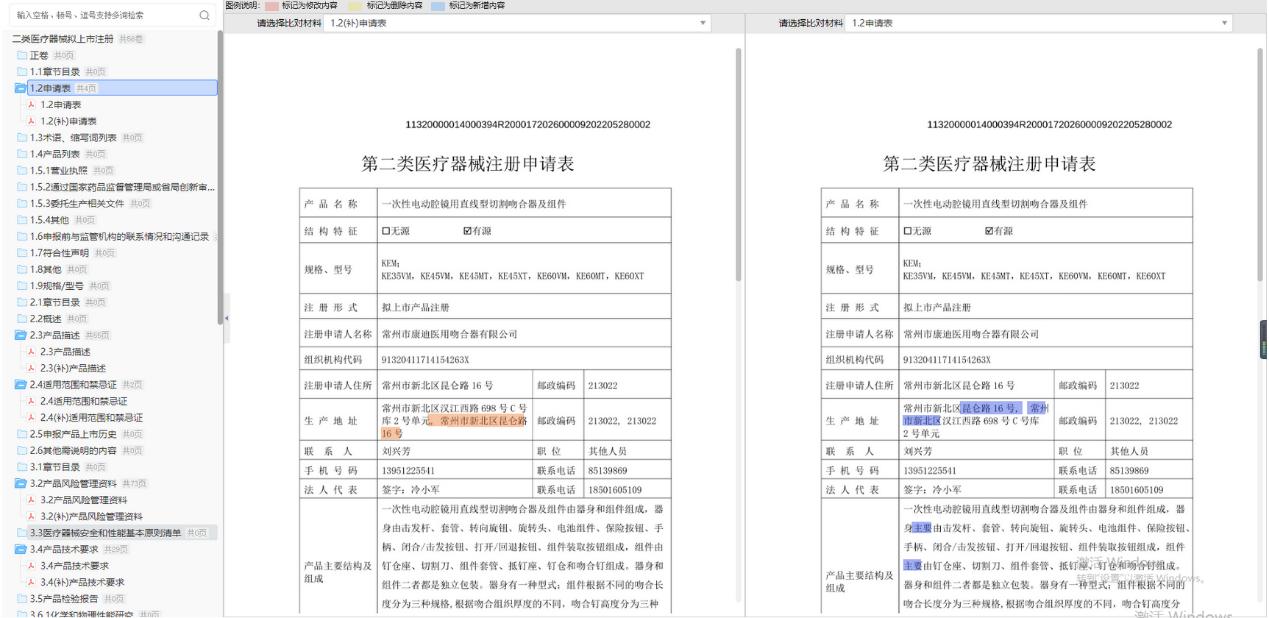Viewport: 1269px width, 618px height.
Task: Click the folder icon beside 1.1章节目录
Action: (22, 71)
